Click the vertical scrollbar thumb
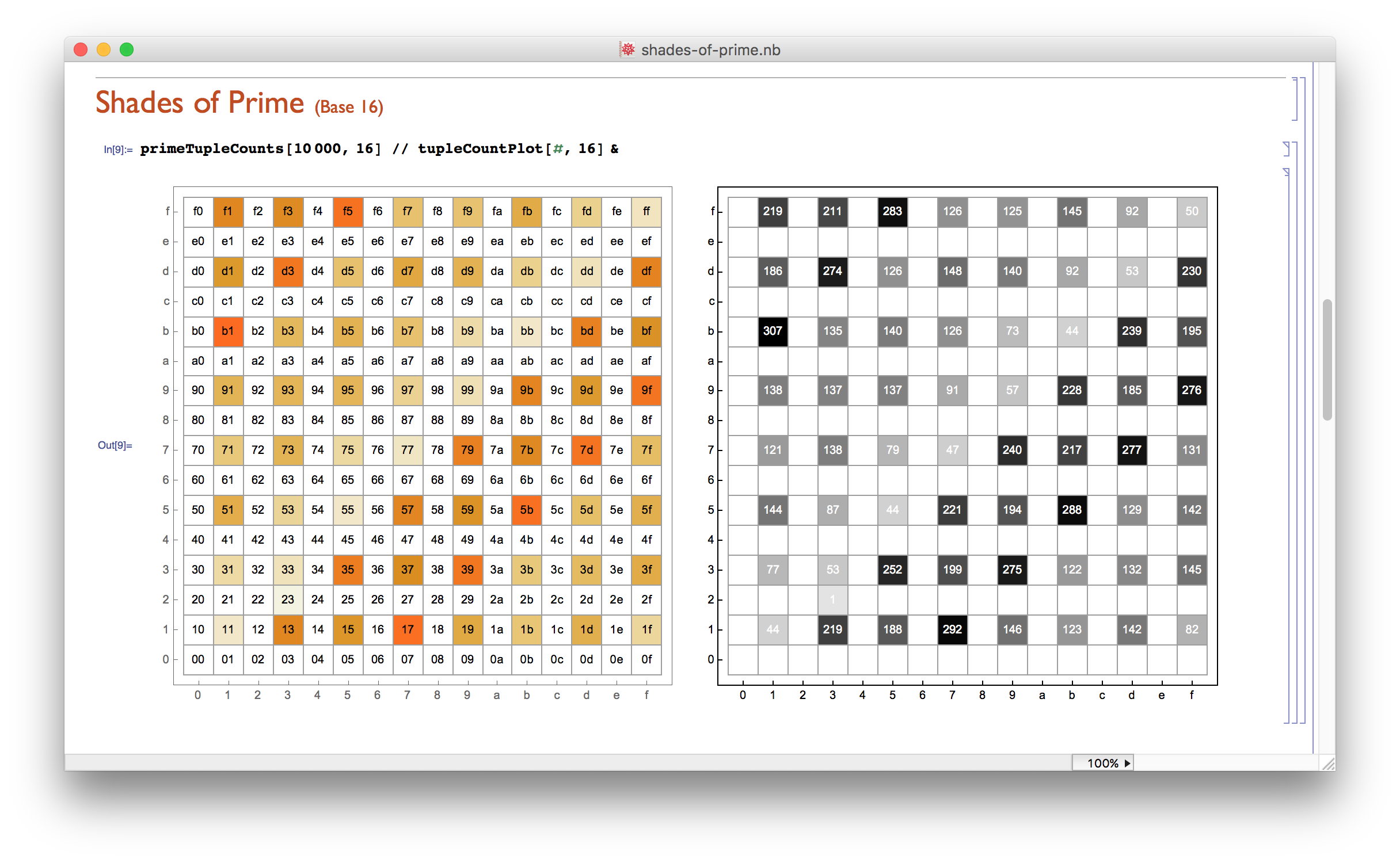The image size is (1400, 863). pyautogui.click(x=1327, y=360)
